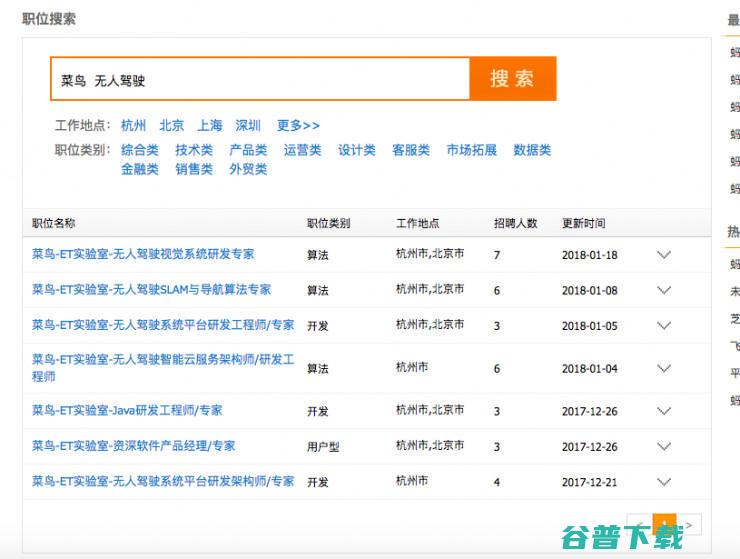
Task: Focus the search box containing 菜鸟 无人驾驶
Action: (260, 79)
